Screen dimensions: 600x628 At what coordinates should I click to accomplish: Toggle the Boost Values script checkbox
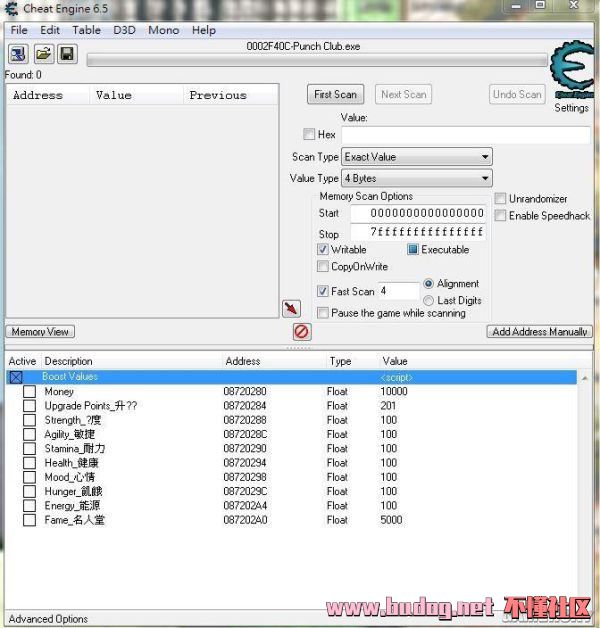[16, 377]
